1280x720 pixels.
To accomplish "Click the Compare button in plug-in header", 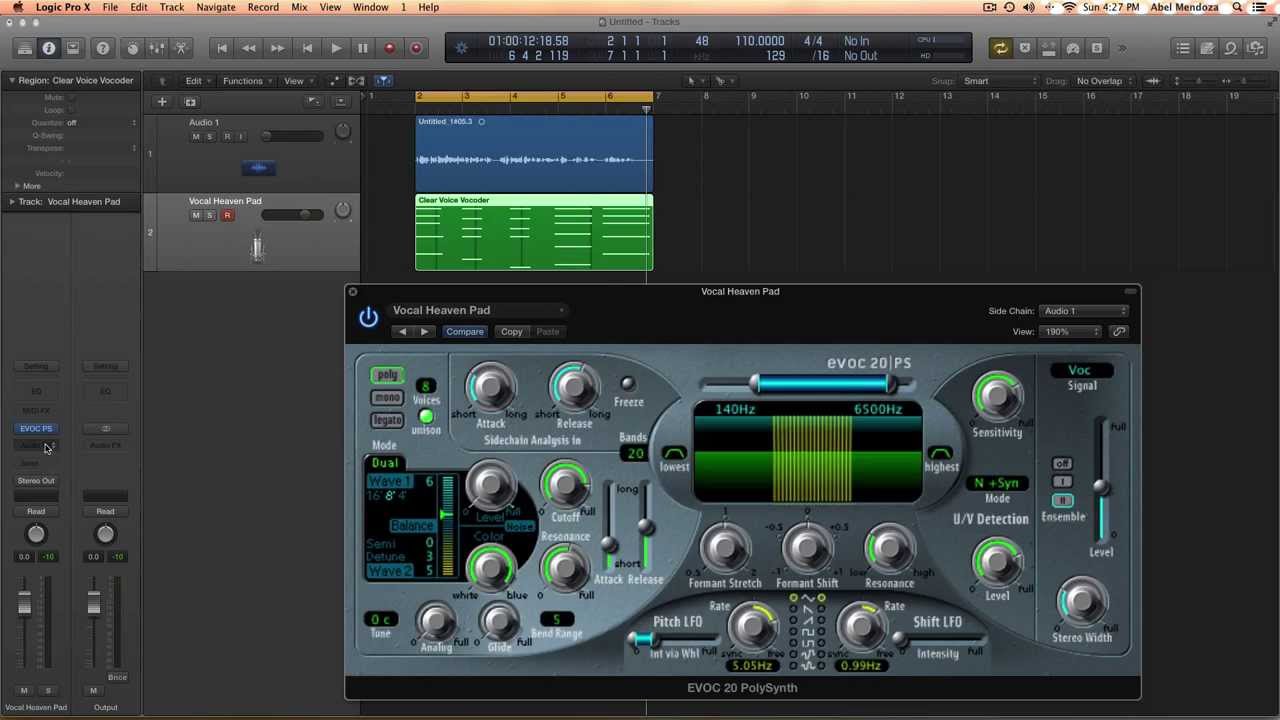I will click(465, 332).
